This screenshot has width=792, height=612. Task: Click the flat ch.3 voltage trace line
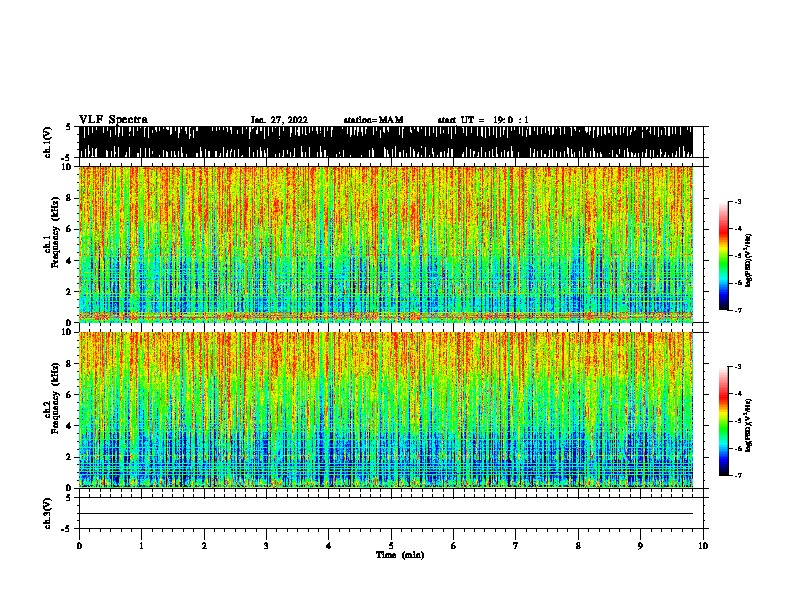click(386, 514)
